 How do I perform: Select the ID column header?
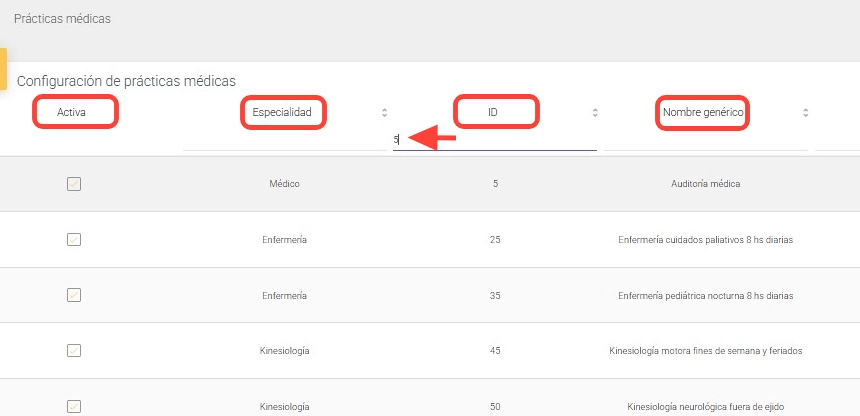[x=493, y=113]
